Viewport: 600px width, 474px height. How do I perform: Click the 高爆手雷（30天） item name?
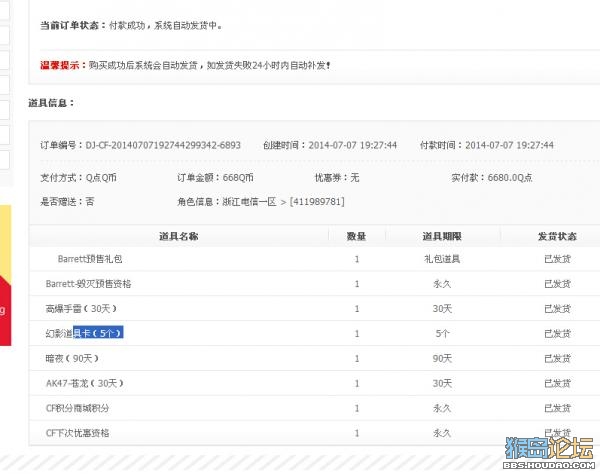click(81, 309)
